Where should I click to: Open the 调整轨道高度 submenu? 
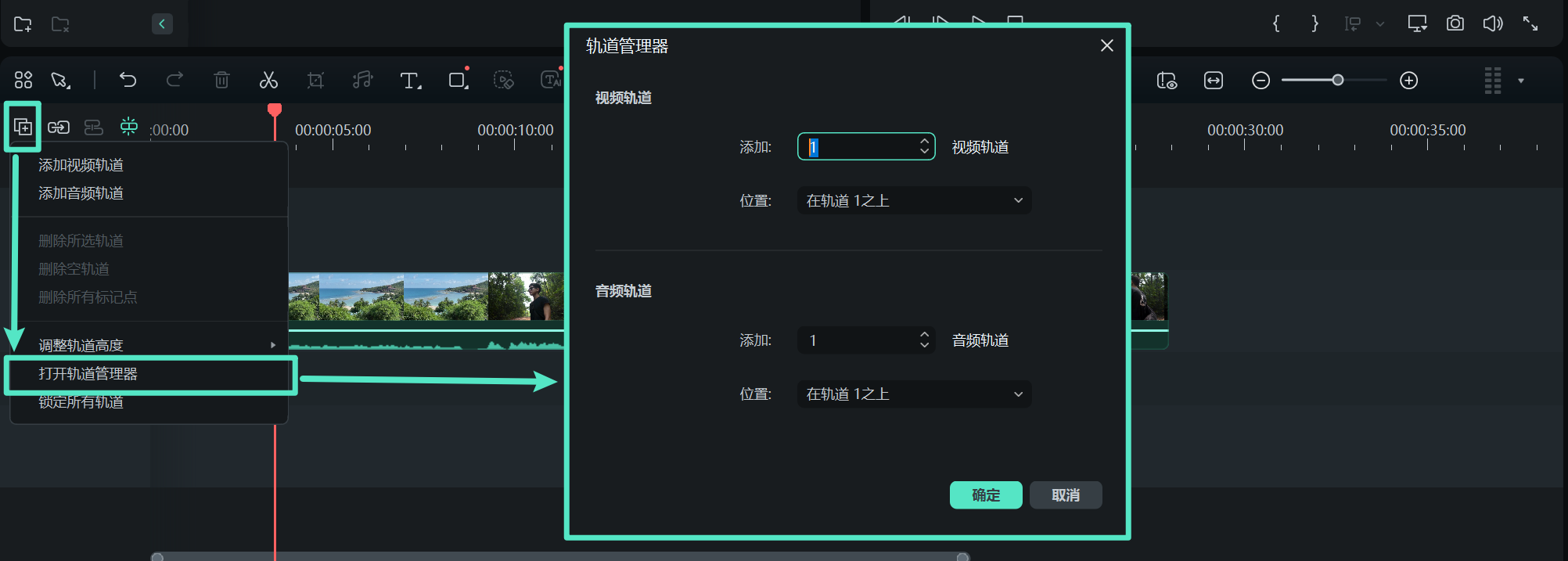click(149, 345)
